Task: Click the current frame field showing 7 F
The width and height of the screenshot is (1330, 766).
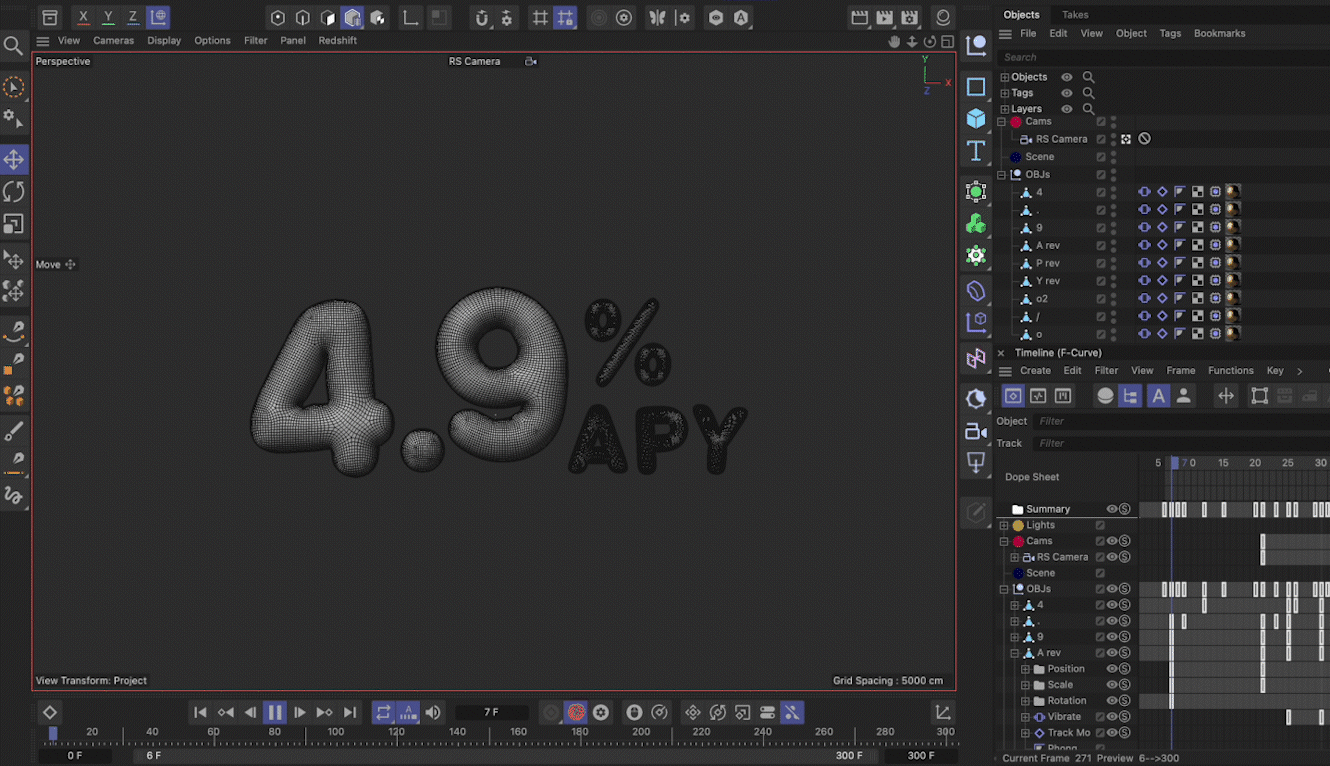Action: click(491, 712)
